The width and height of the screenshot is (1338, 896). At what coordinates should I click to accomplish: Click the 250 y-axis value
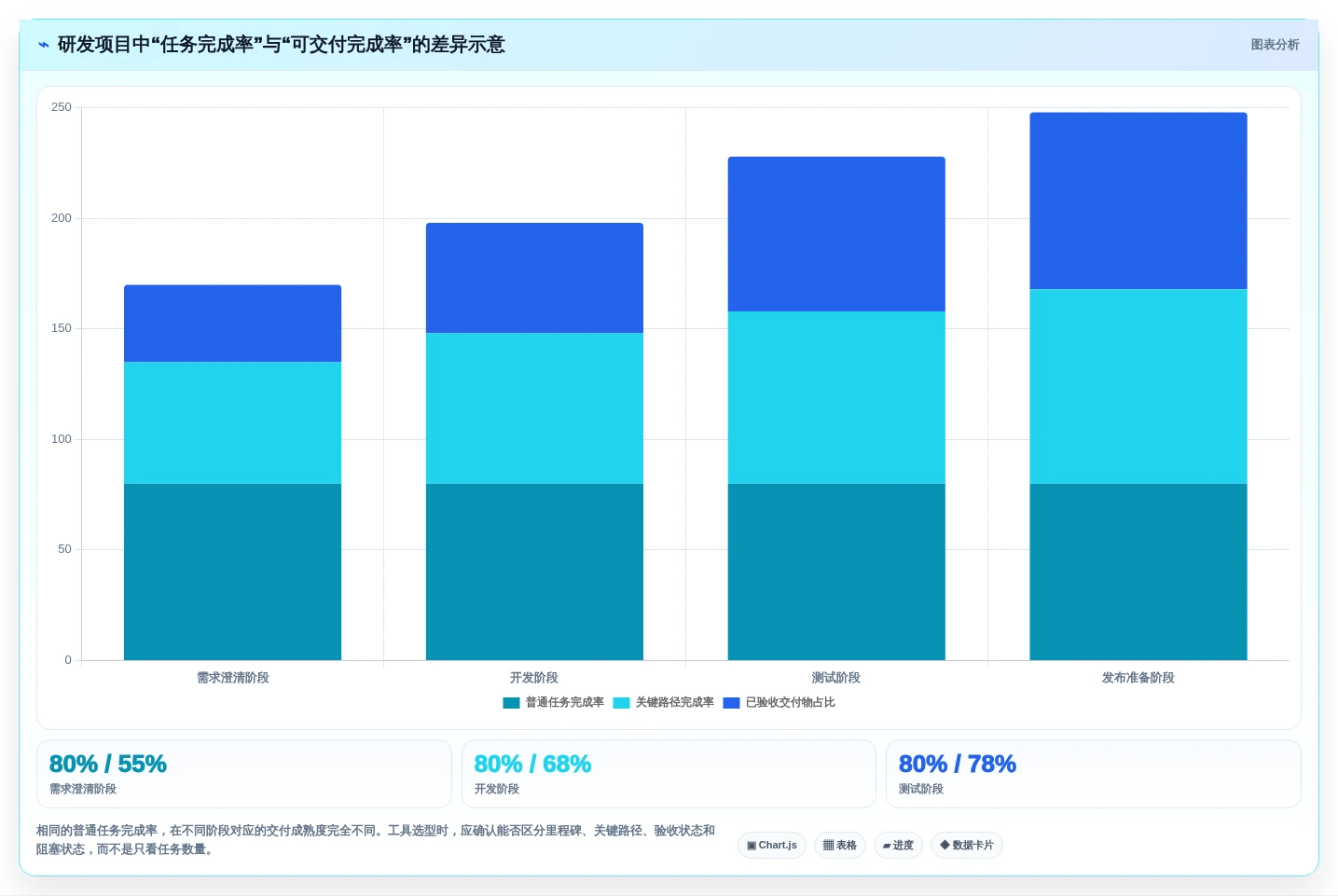[x=62, y=107]
